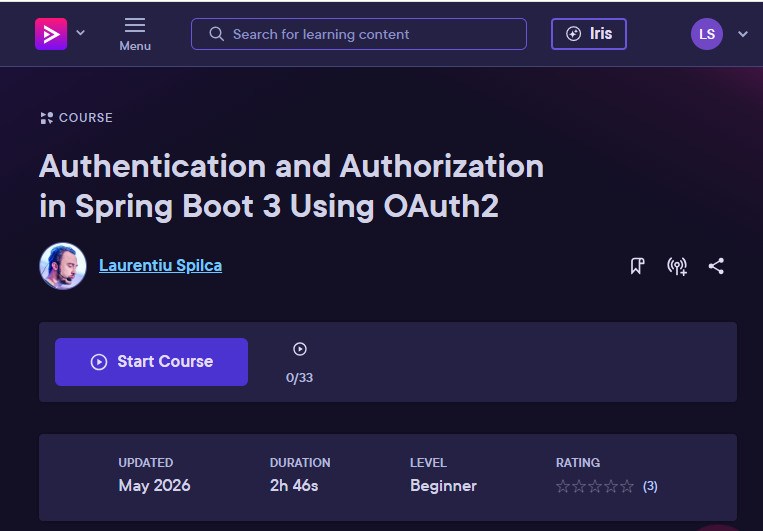Screen dimensions: 763x531
Task: Click the course title heading
Action: [x=291, y=186]
